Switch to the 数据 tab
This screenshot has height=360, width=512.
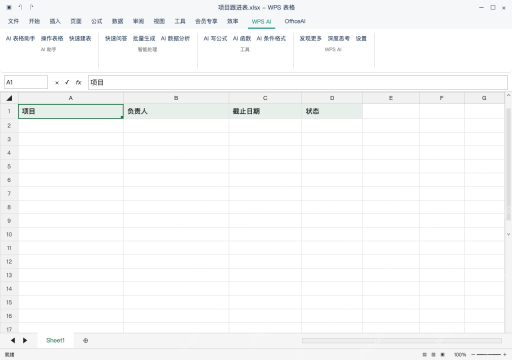[x=118, y=21]
